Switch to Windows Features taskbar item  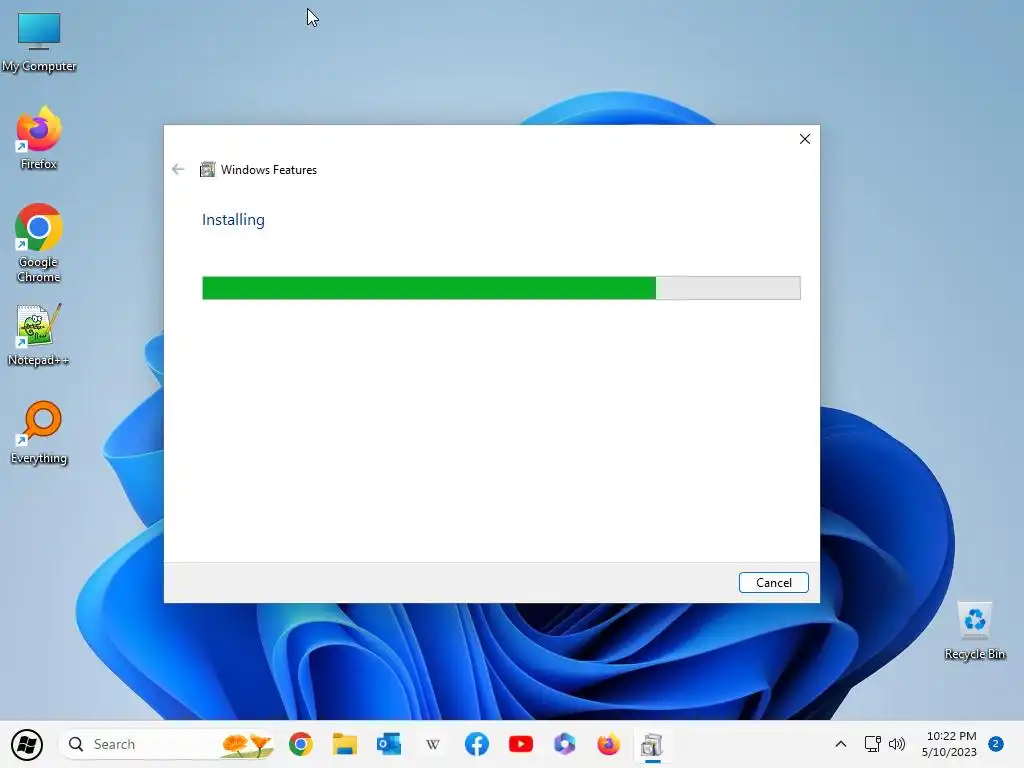tap(652, 745)
